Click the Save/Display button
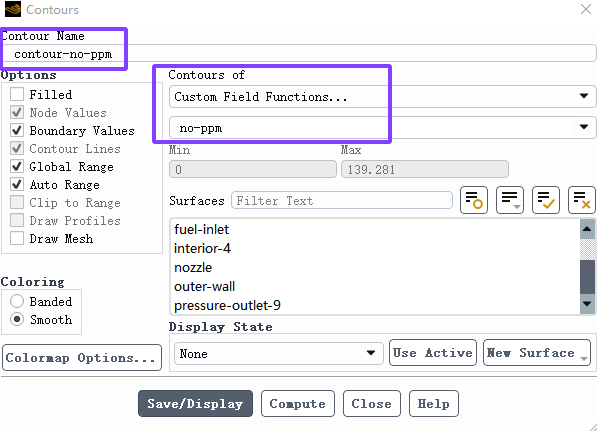597x431 pixels. [x=195, y=404]
